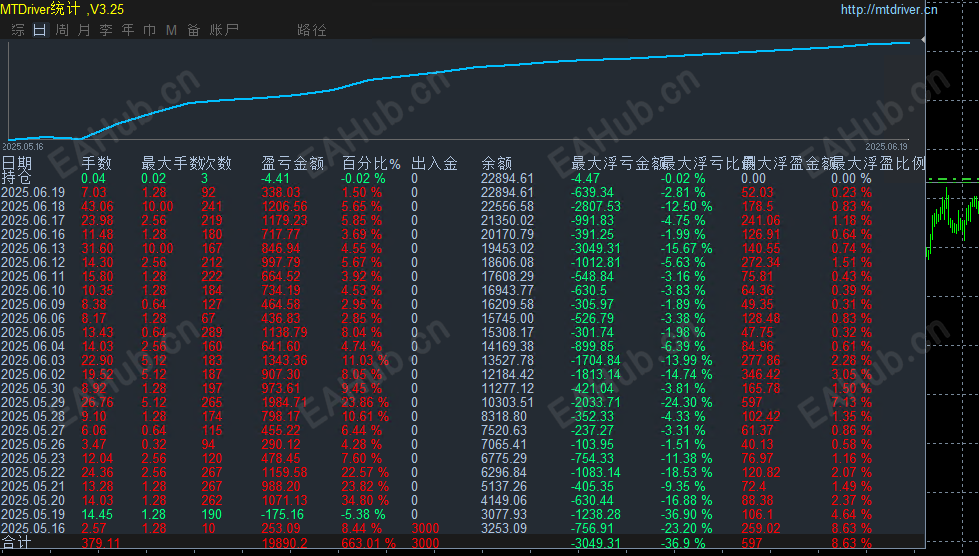Open the 备 tab
The image size is (979, 556).
coord(193,30)
